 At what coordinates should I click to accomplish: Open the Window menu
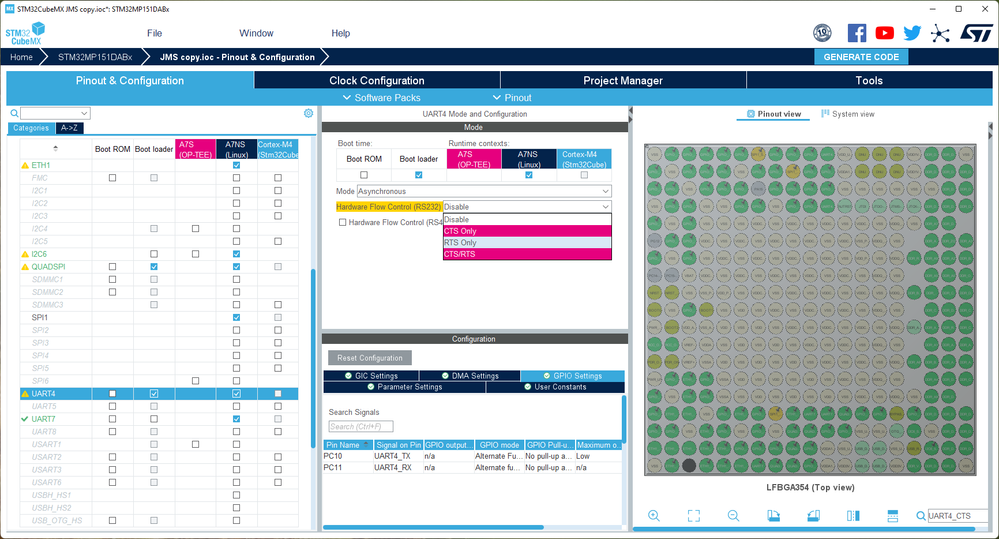coord(256,33)
